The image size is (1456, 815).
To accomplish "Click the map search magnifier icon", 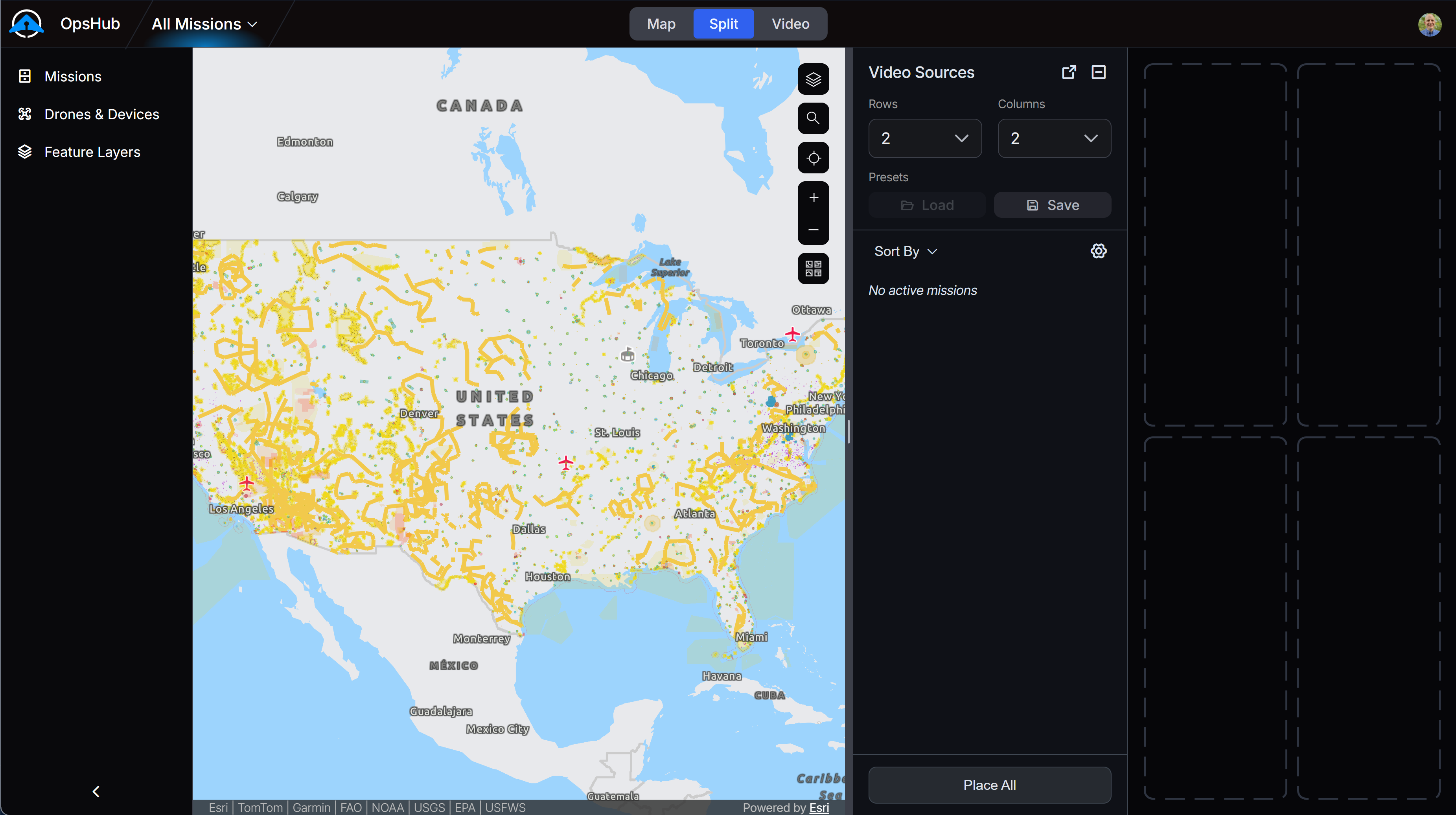I will tap(814, 118).
